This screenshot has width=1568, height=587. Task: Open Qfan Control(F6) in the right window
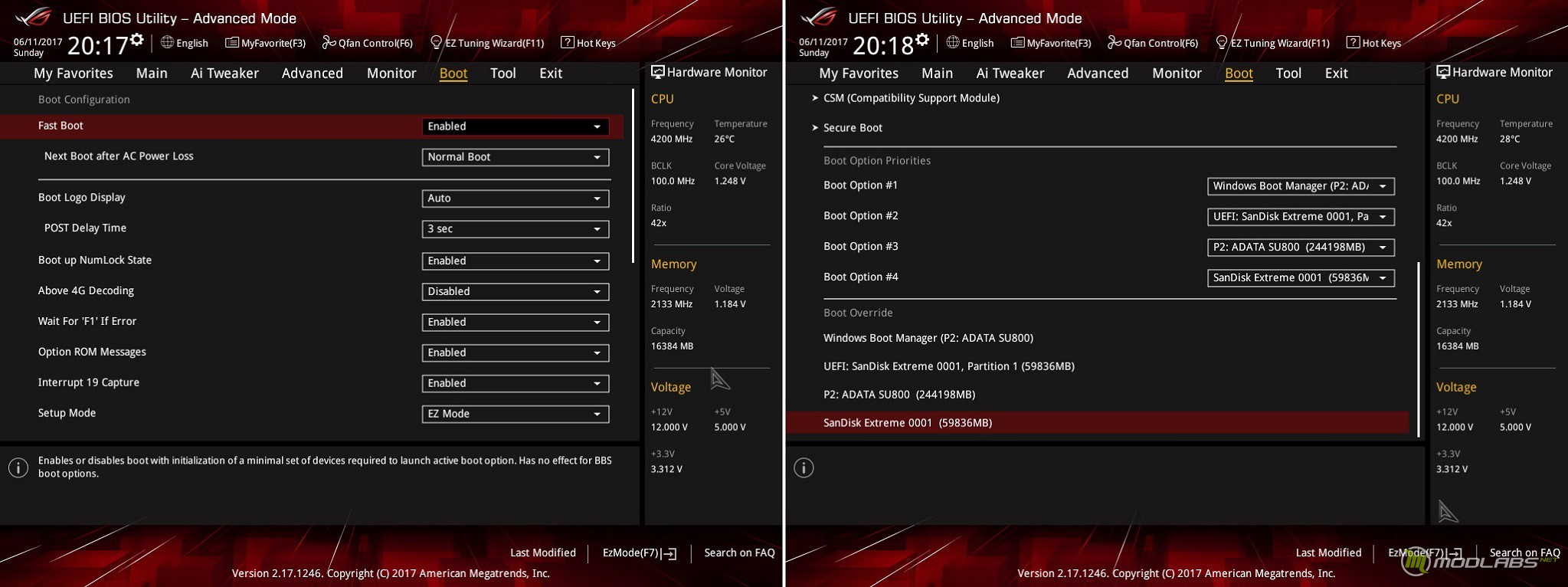click(1154, 43)
